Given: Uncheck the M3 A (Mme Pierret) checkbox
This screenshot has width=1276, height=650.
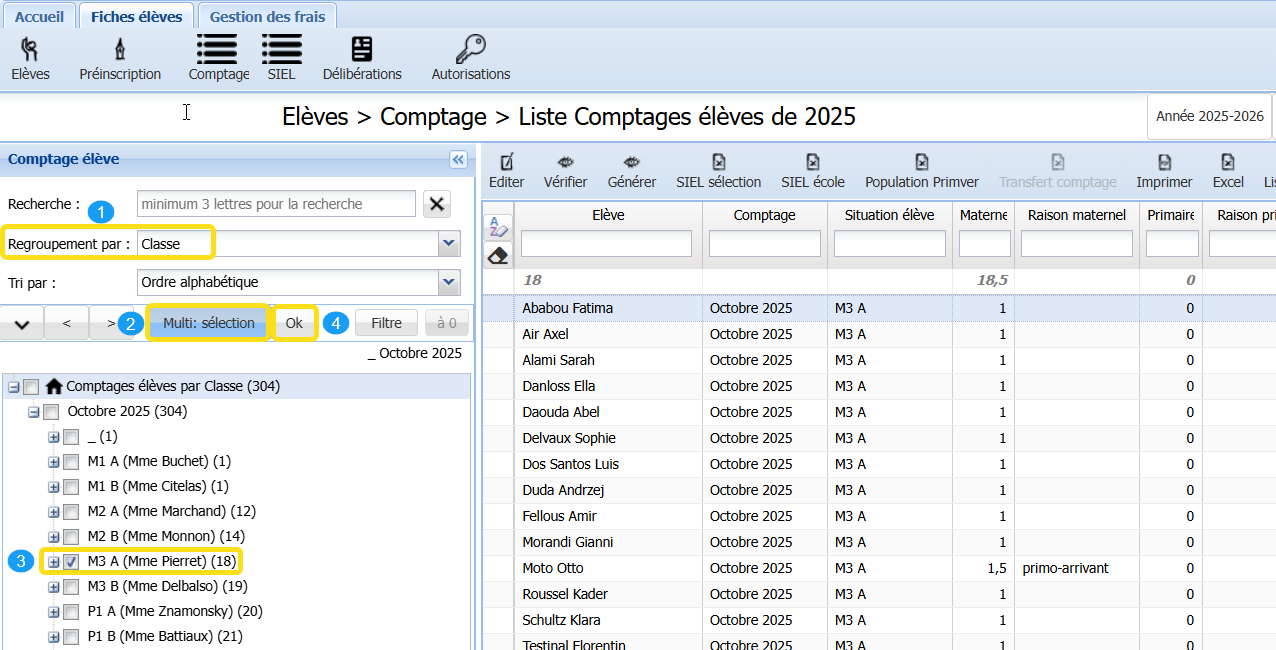Looking at the screenshot, I should (x=71, y=562).
